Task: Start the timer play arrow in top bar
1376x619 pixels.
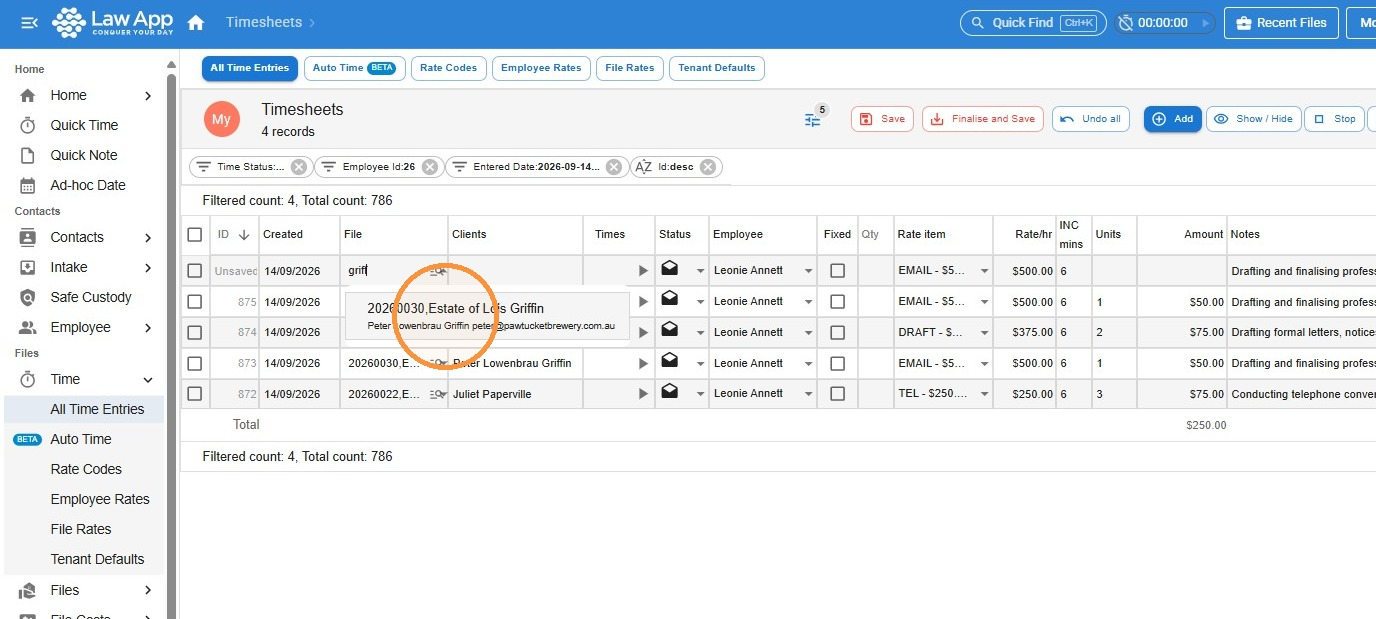Action: (1205, 22)
